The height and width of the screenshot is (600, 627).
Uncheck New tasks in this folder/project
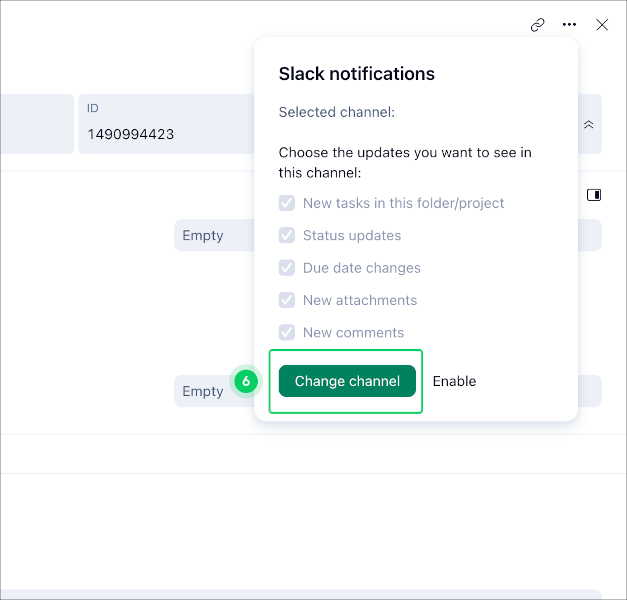click(x=287, y=203)
